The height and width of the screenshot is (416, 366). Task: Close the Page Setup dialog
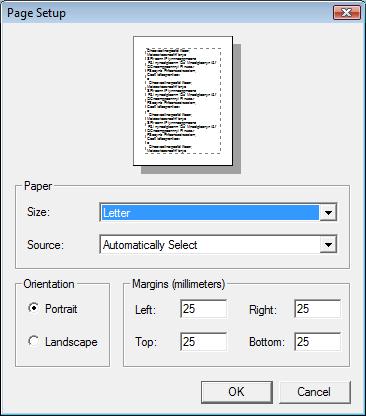347,13
